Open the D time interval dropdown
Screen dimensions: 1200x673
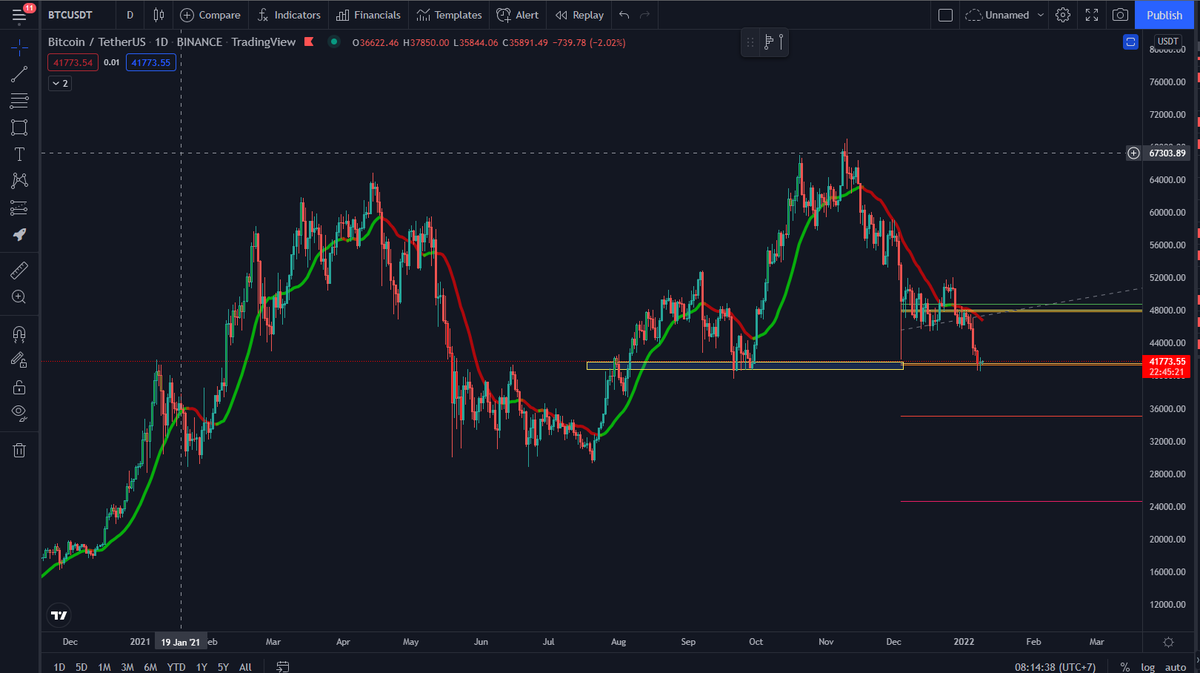pos(130,15)
